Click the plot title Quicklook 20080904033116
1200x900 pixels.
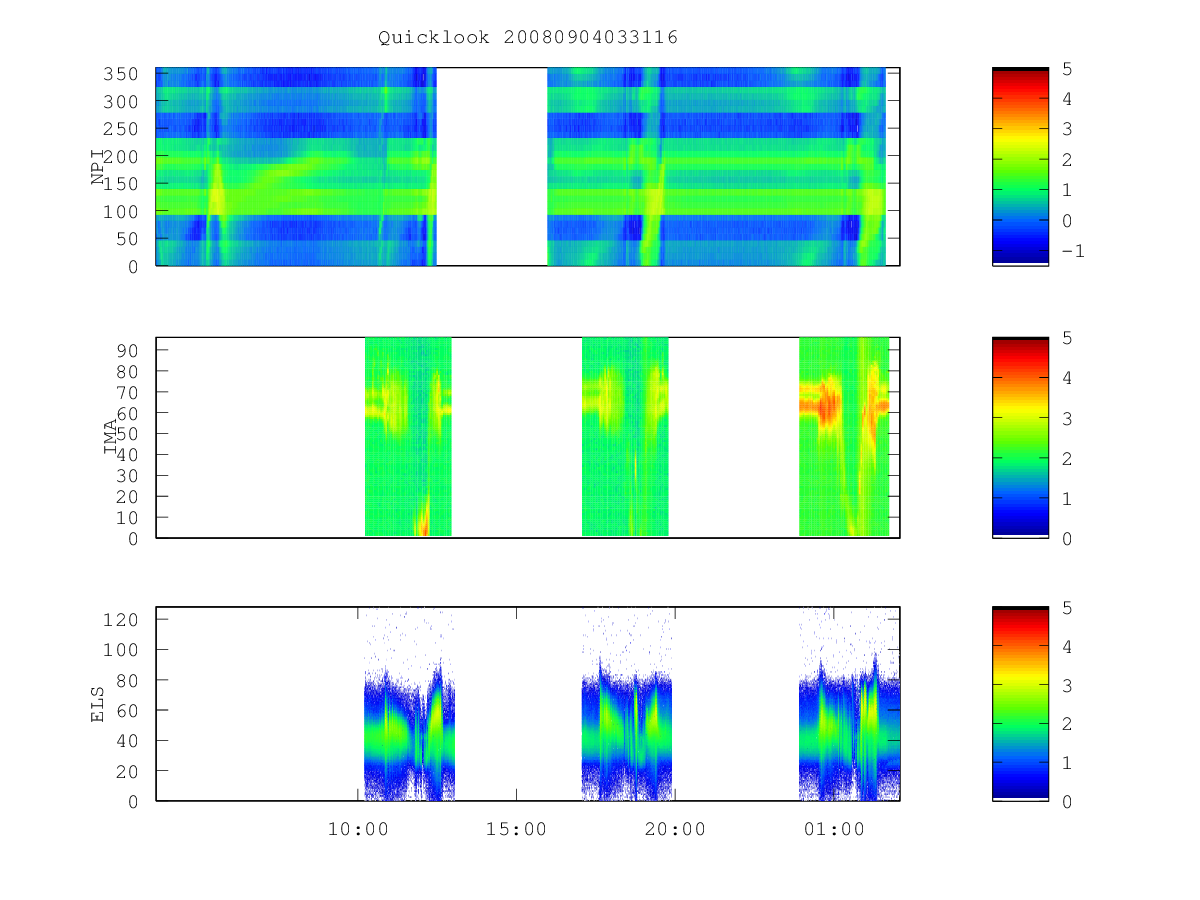click(528, 37)
